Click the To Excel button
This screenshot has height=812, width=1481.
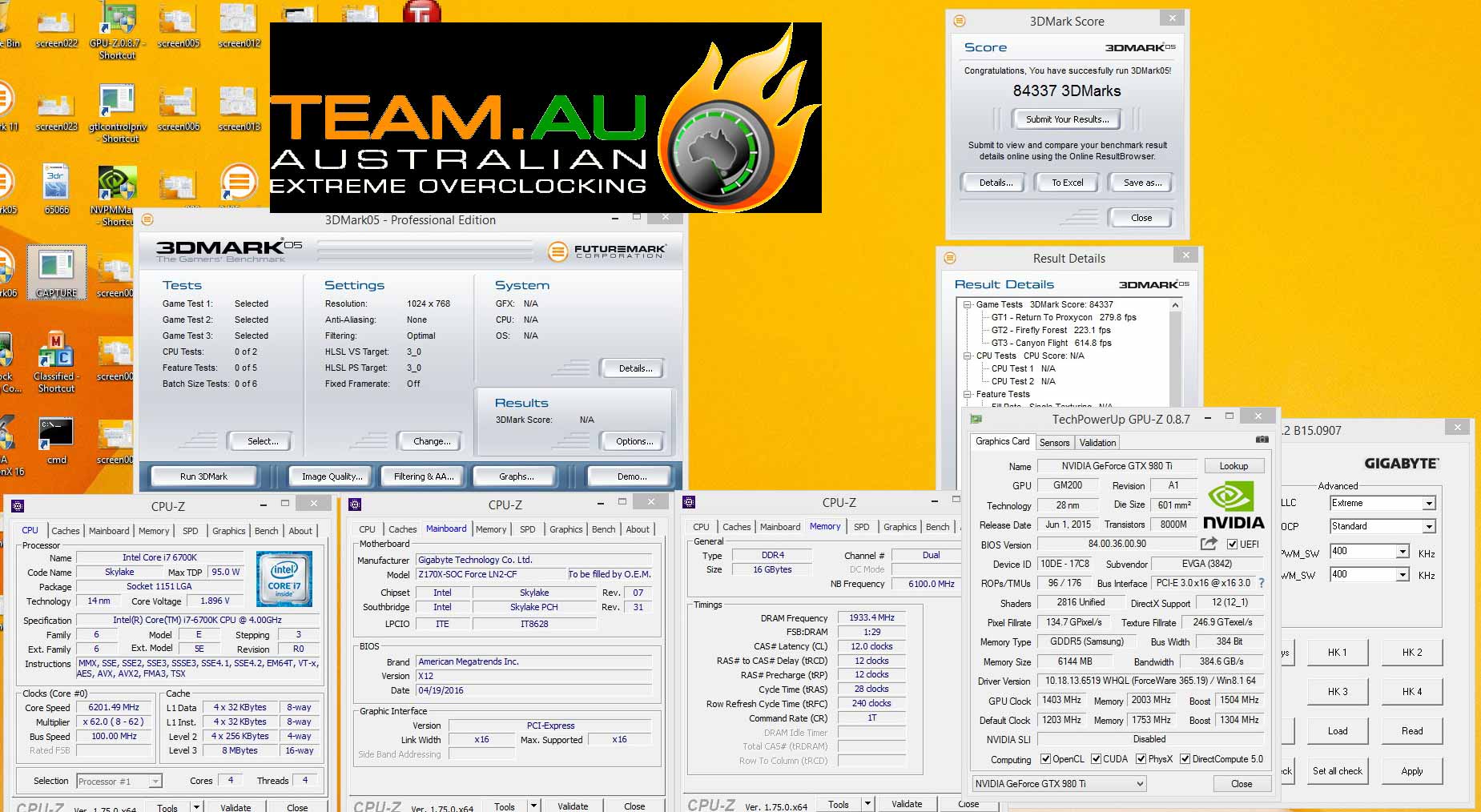[1067, 183]
